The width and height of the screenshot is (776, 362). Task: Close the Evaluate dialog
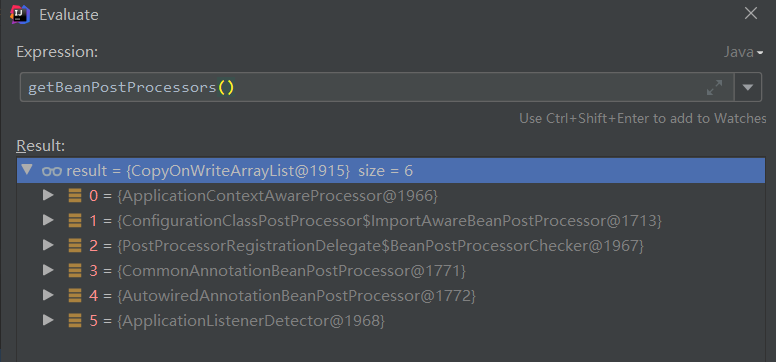pyautogui.click(x=751, y=13)
